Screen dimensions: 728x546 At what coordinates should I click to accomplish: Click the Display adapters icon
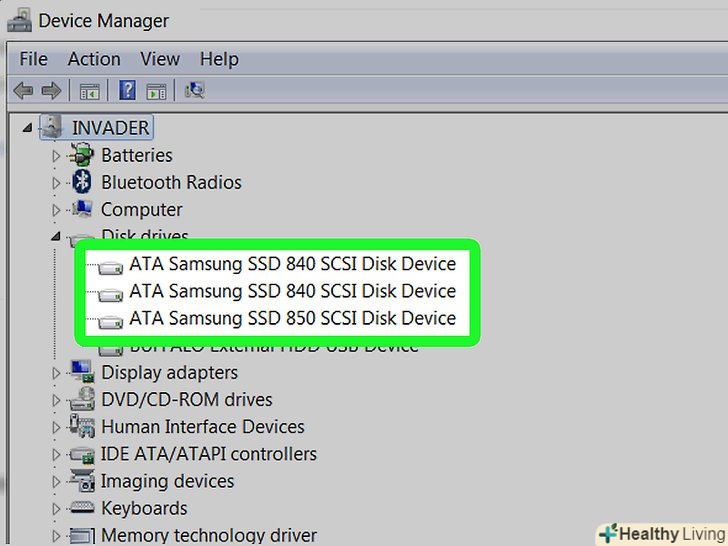tap(82, 371)
